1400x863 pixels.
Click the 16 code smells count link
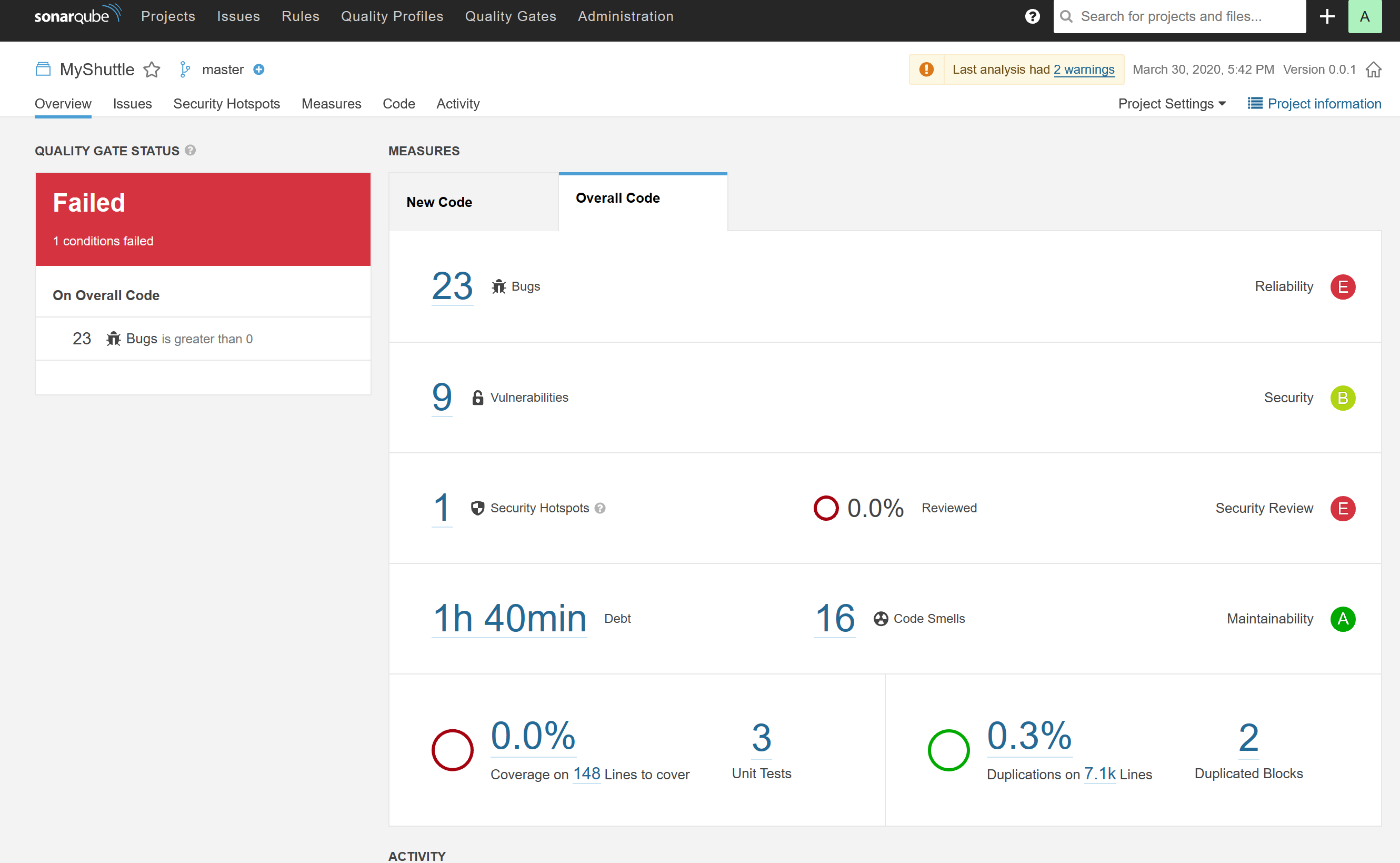(x=835, y=618)
